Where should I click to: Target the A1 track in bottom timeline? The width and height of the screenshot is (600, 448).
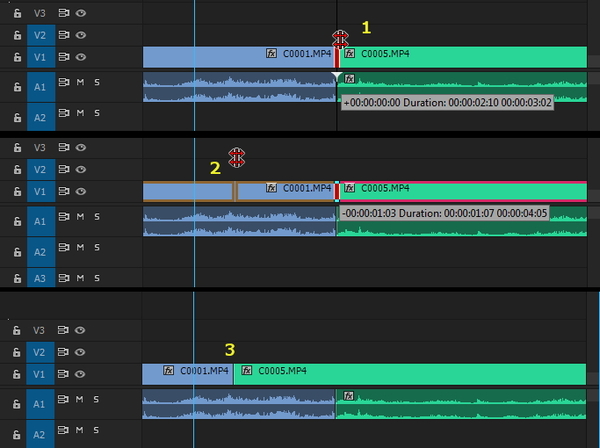click(40, 404)
